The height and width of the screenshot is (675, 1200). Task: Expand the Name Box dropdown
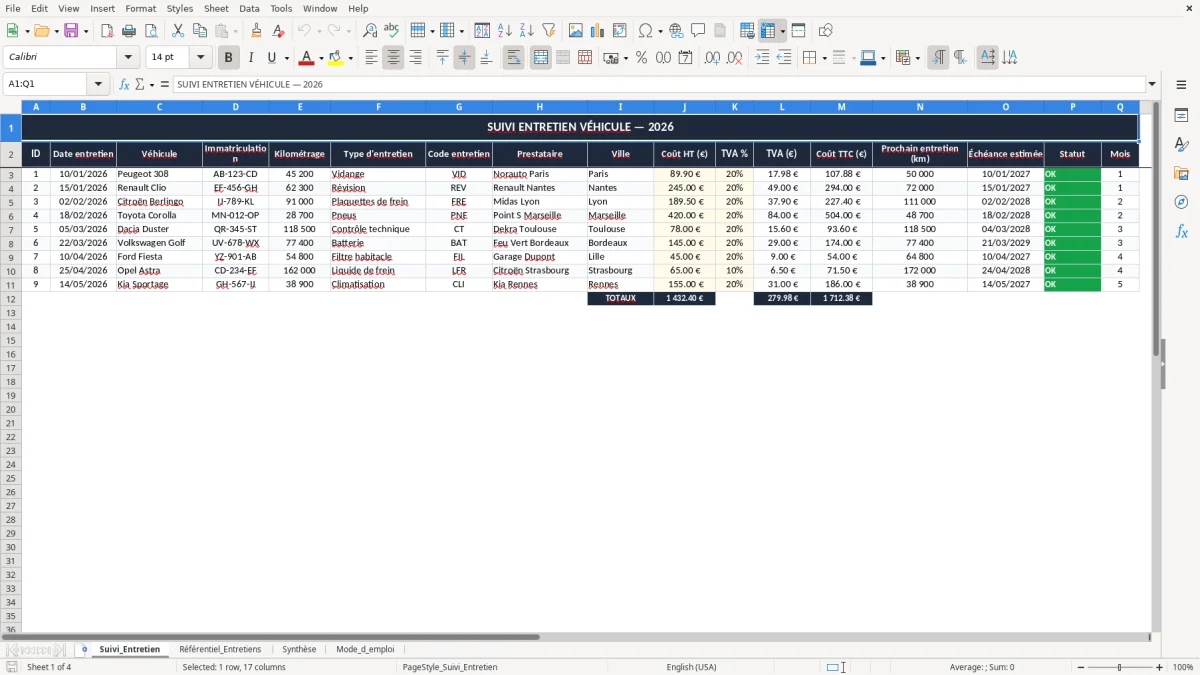pyautogui.click(x=98, y=85)
